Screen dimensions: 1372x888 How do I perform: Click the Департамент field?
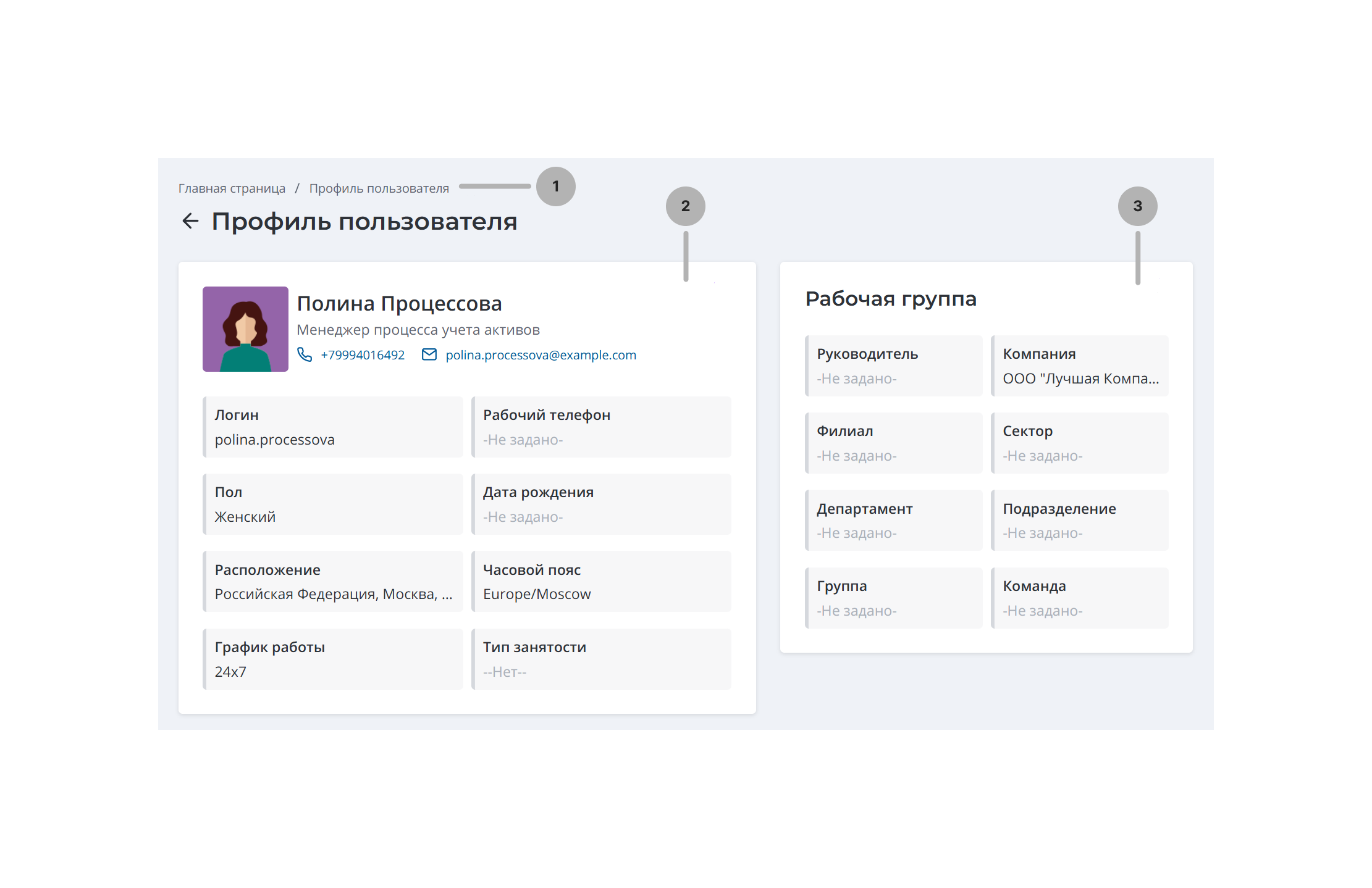(x=893, y=520)
